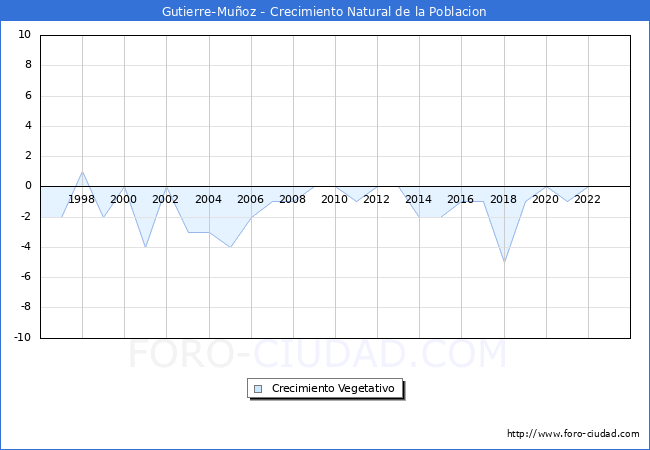Click the y-axis label 0
Viewport: 650px width, 450px height.
(x=28, y=186)
